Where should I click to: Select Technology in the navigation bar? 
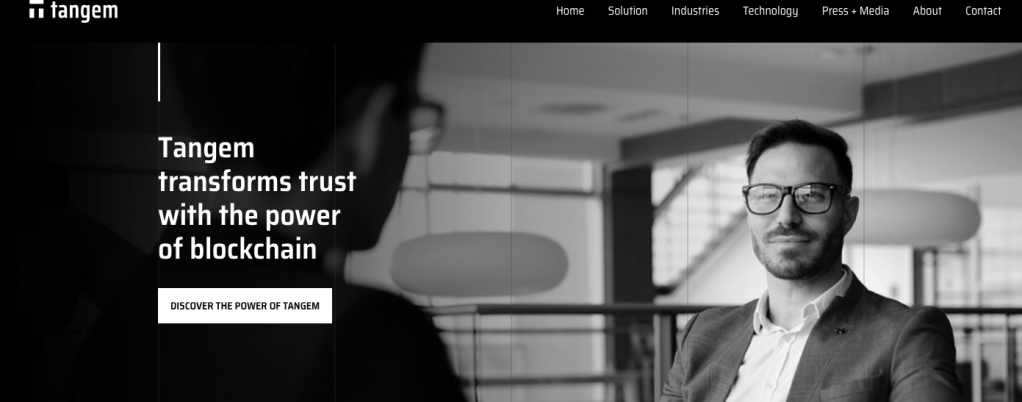click(770, 11)
